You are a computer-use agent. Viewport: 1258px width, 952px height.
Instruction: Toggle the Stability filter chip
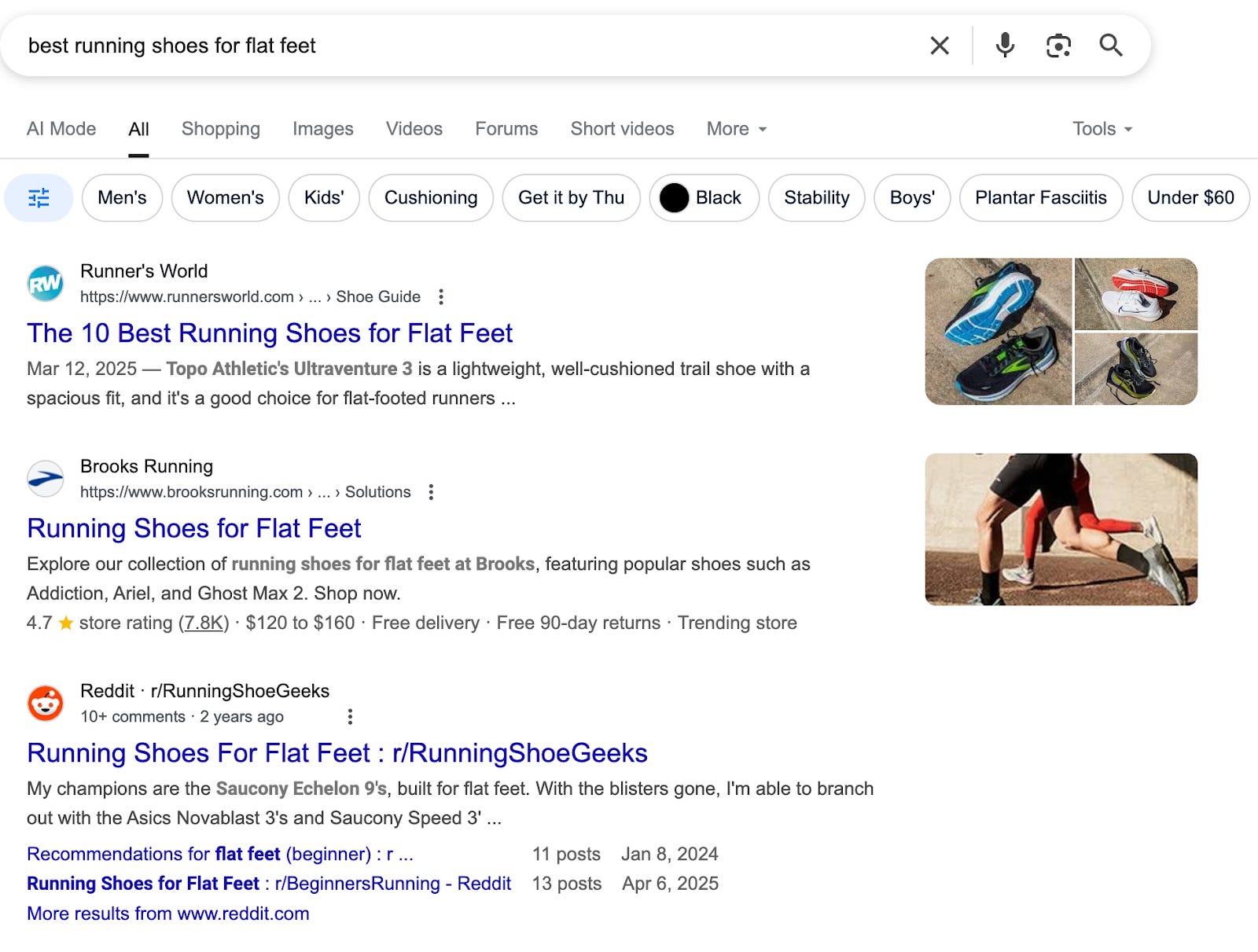817,197
